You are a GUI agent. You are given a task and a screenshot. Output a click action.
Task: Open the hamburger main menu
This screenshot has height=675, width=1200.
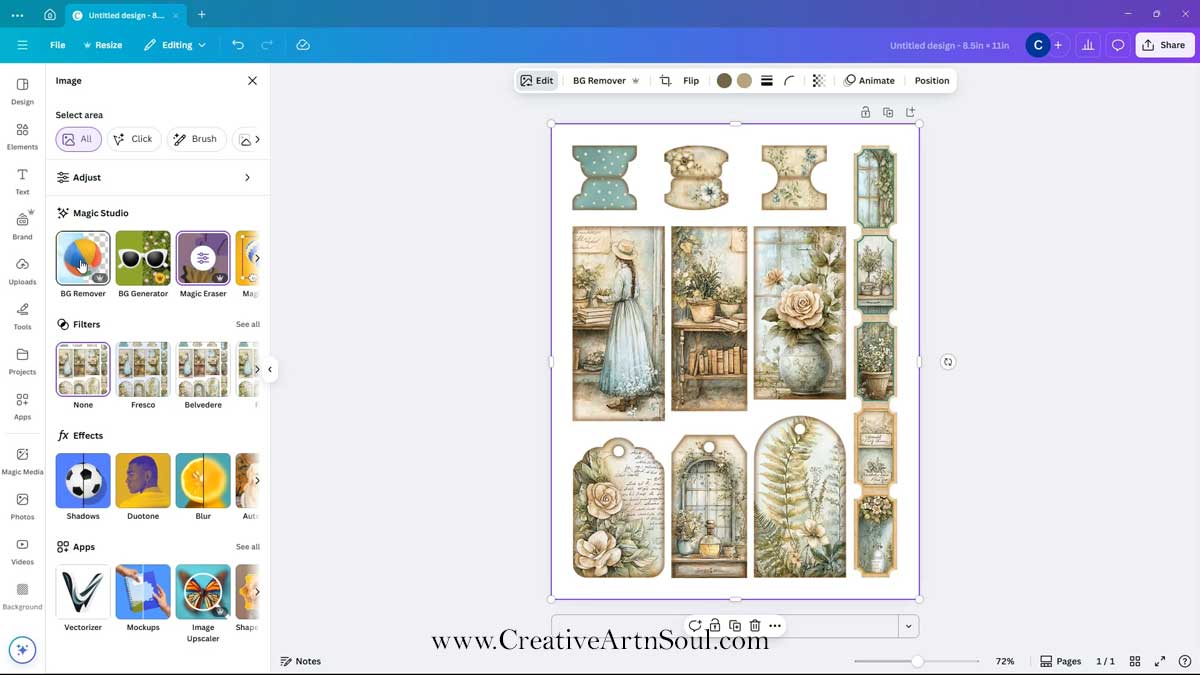click(x=22, y=45)
